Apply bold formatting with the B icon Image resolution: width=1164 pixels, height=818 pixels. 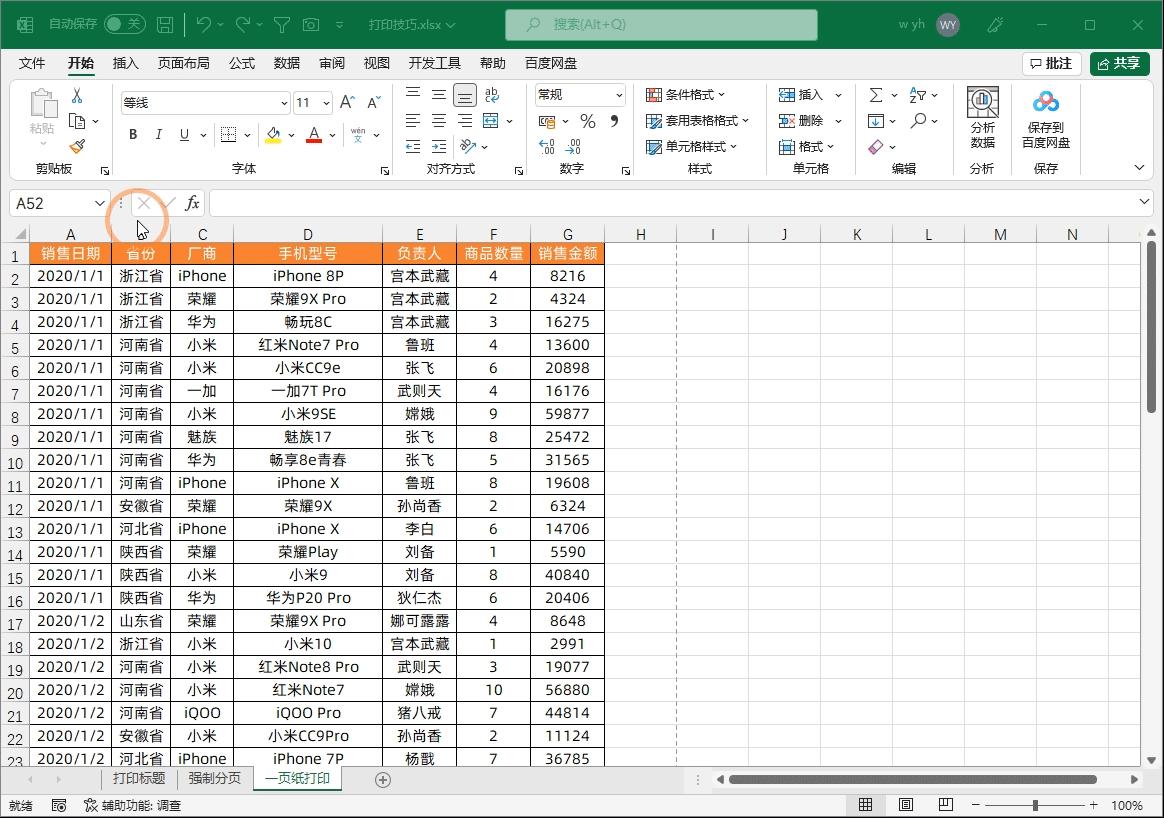[133, 133]
